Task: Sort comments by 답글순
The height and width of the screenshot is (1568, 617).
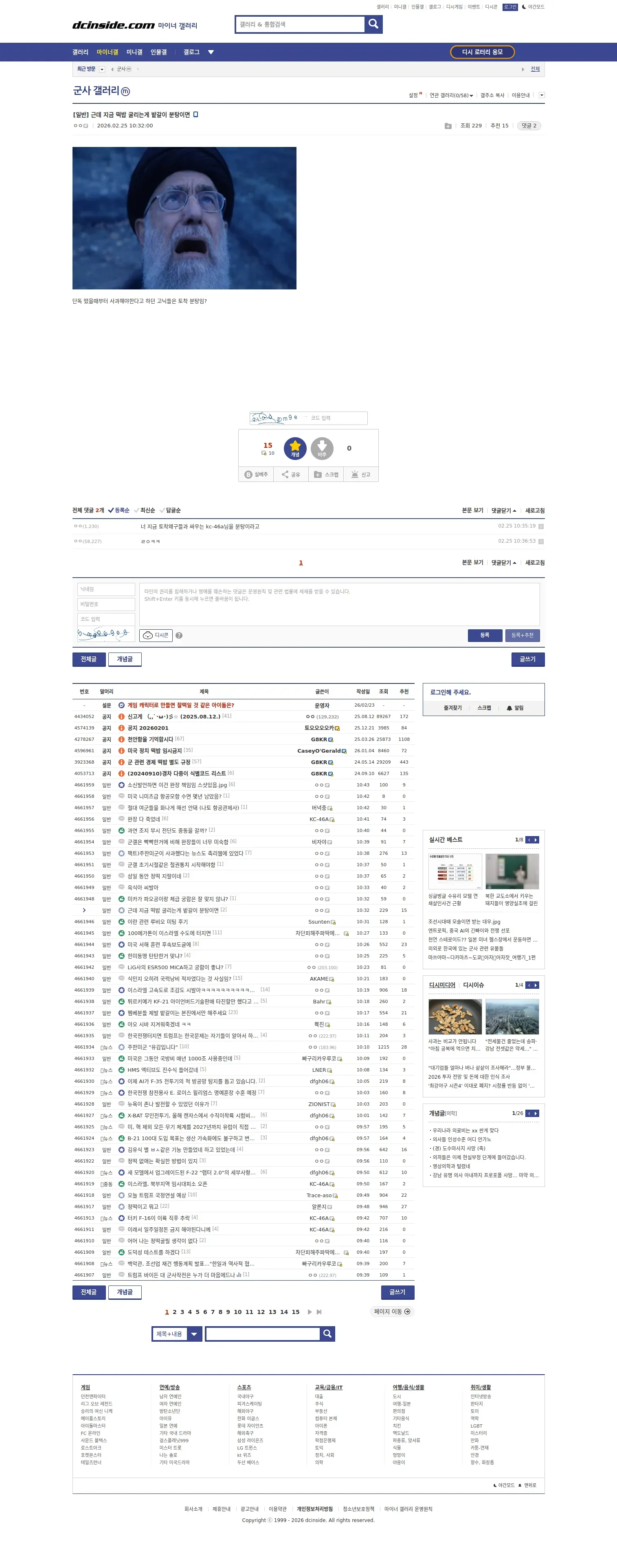Action: 170,510
